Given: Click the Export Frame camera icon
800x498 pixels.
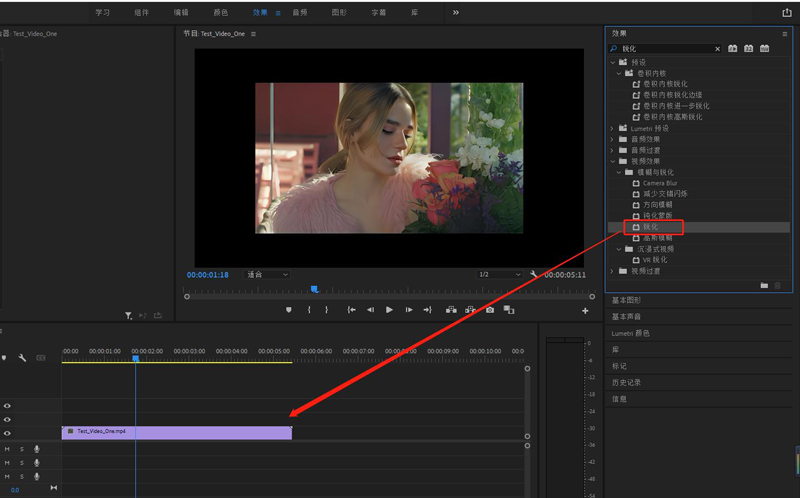Looking at the screenshot, I should 489,310.
